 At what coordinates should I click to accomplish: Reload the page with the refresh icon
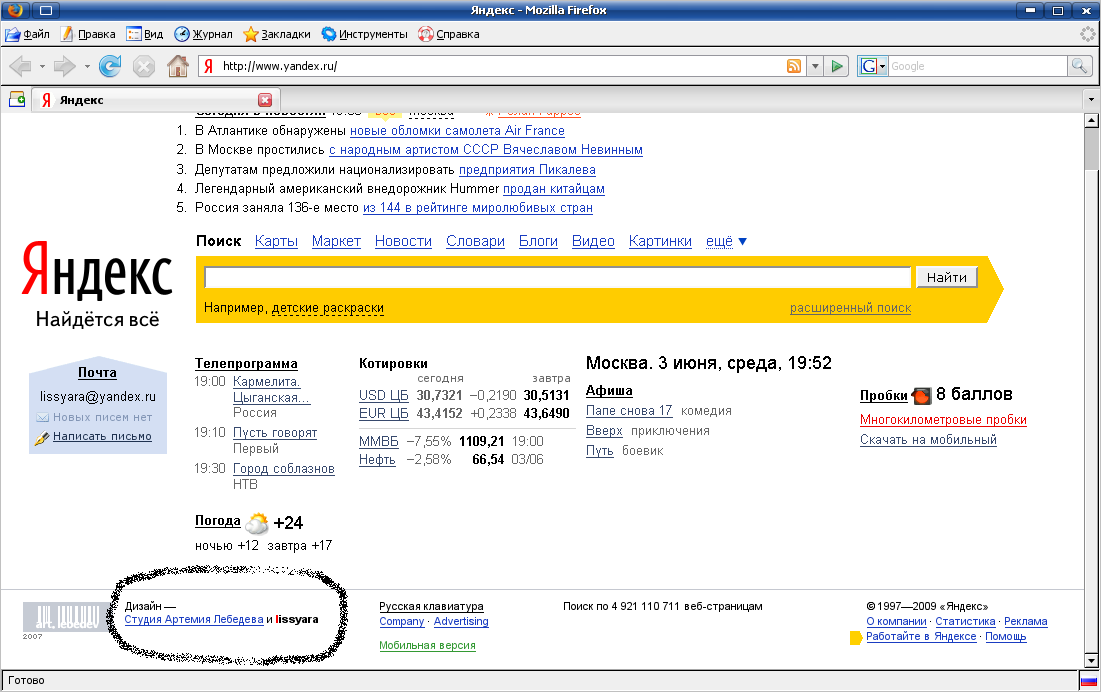[110, 66]
